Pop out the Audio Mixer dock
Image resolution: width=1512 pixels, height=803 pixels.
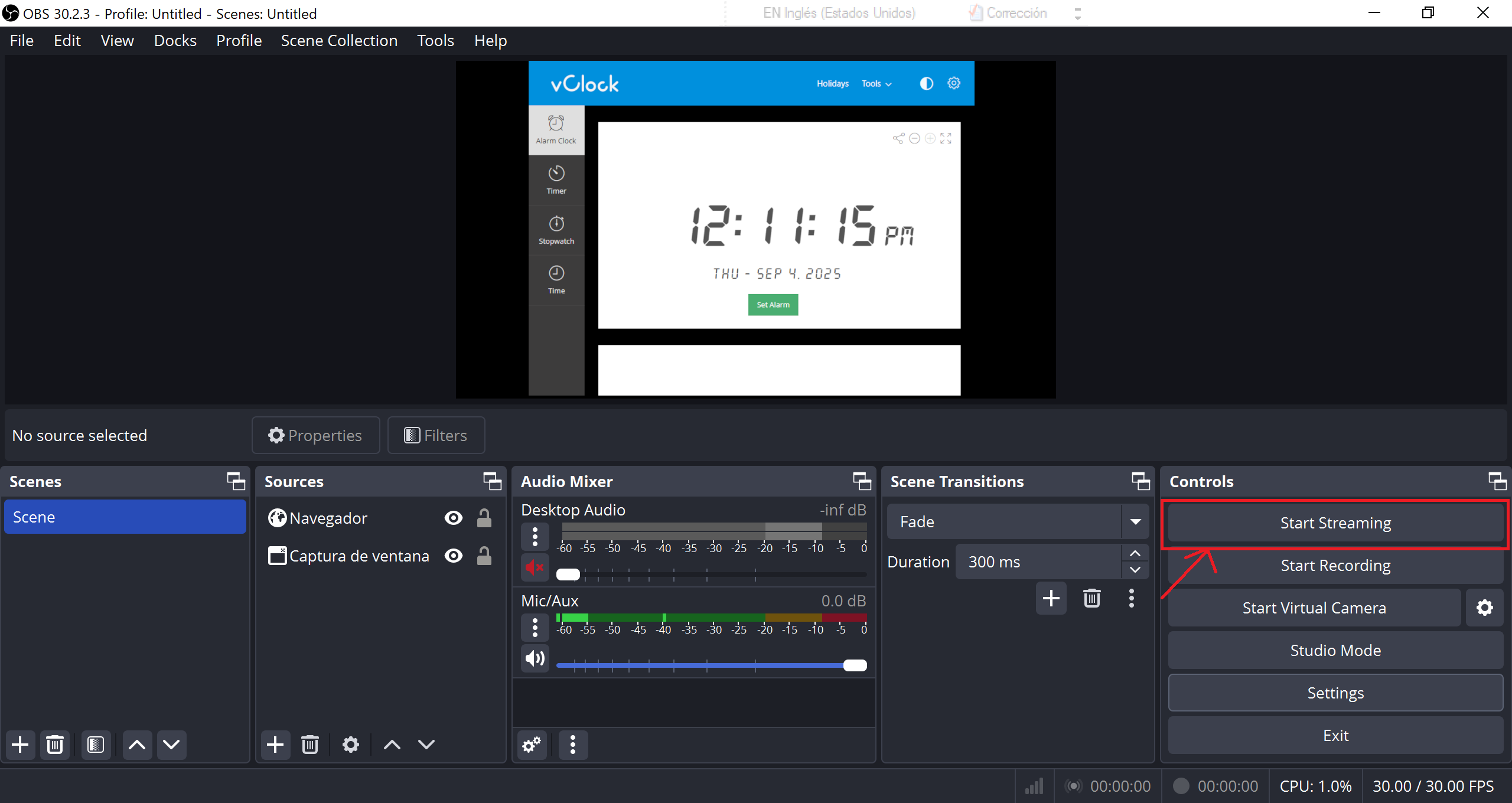click(862, 481)
